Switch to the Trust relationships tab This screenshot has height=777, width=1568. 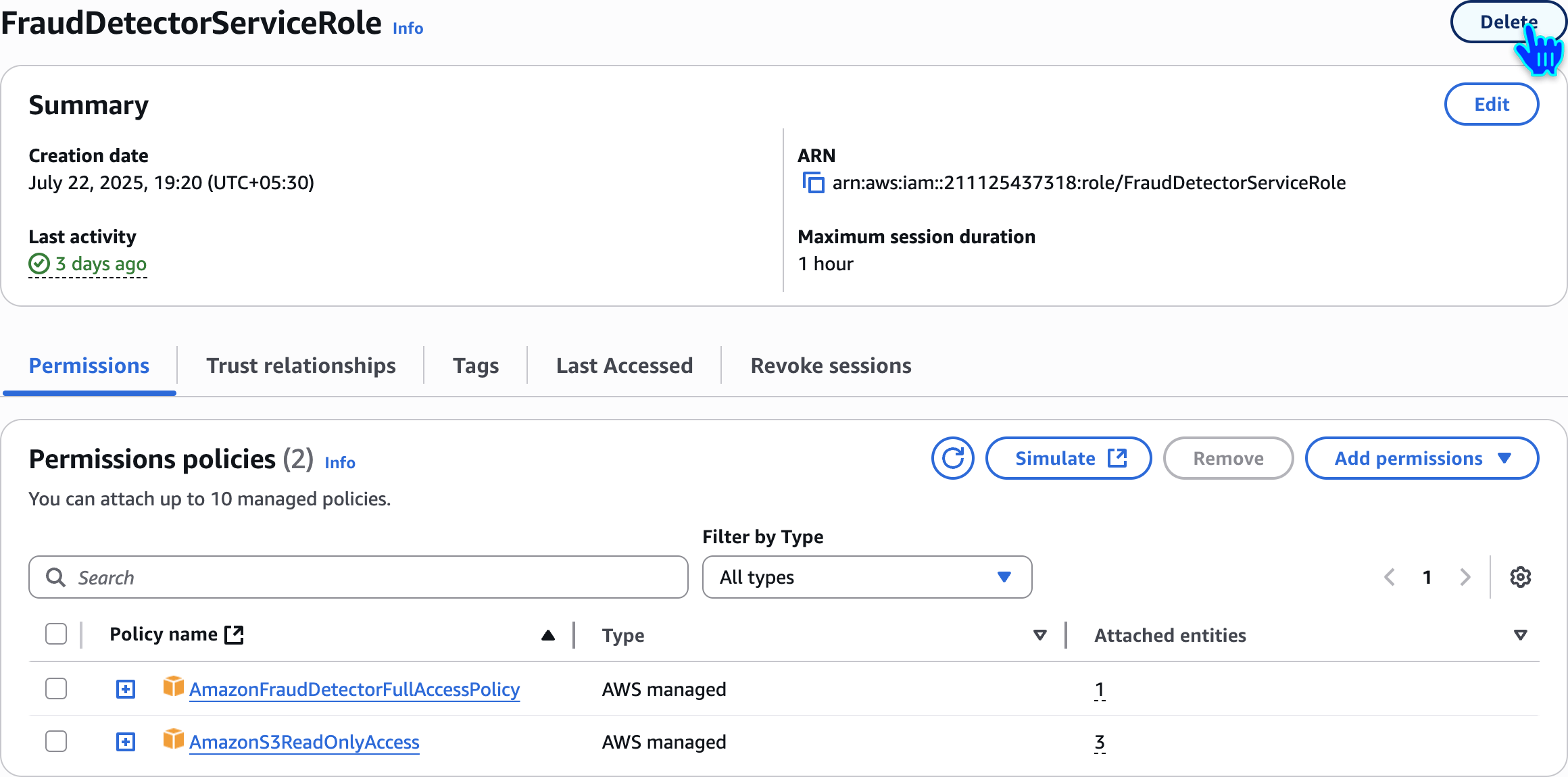[301, 366]
